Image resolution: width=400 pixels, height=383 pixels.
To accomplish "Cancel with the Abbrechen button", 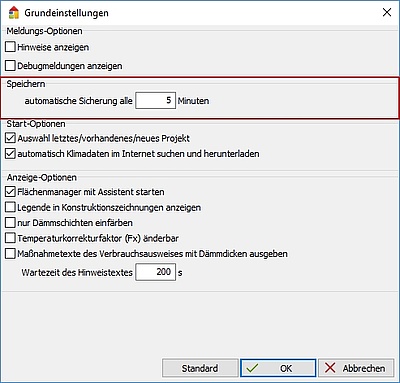I will pos(356,368).
